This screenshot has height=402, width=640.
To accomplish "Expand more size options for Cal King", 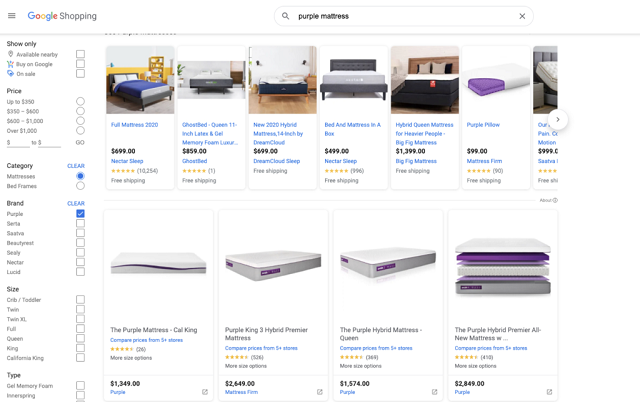I will pyautogui.click(x=131, y=357).
